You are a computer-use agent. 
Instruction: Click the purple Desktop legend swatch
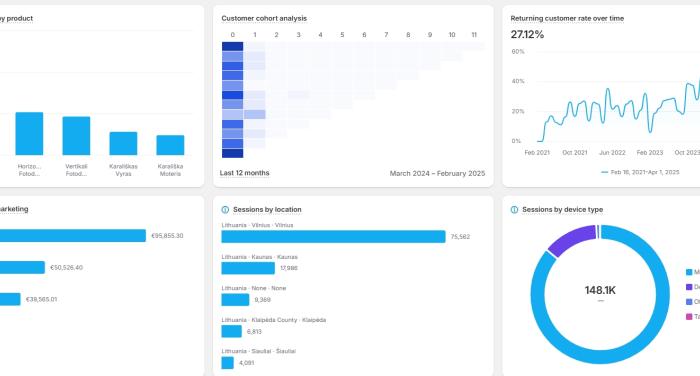coord(689,287)
